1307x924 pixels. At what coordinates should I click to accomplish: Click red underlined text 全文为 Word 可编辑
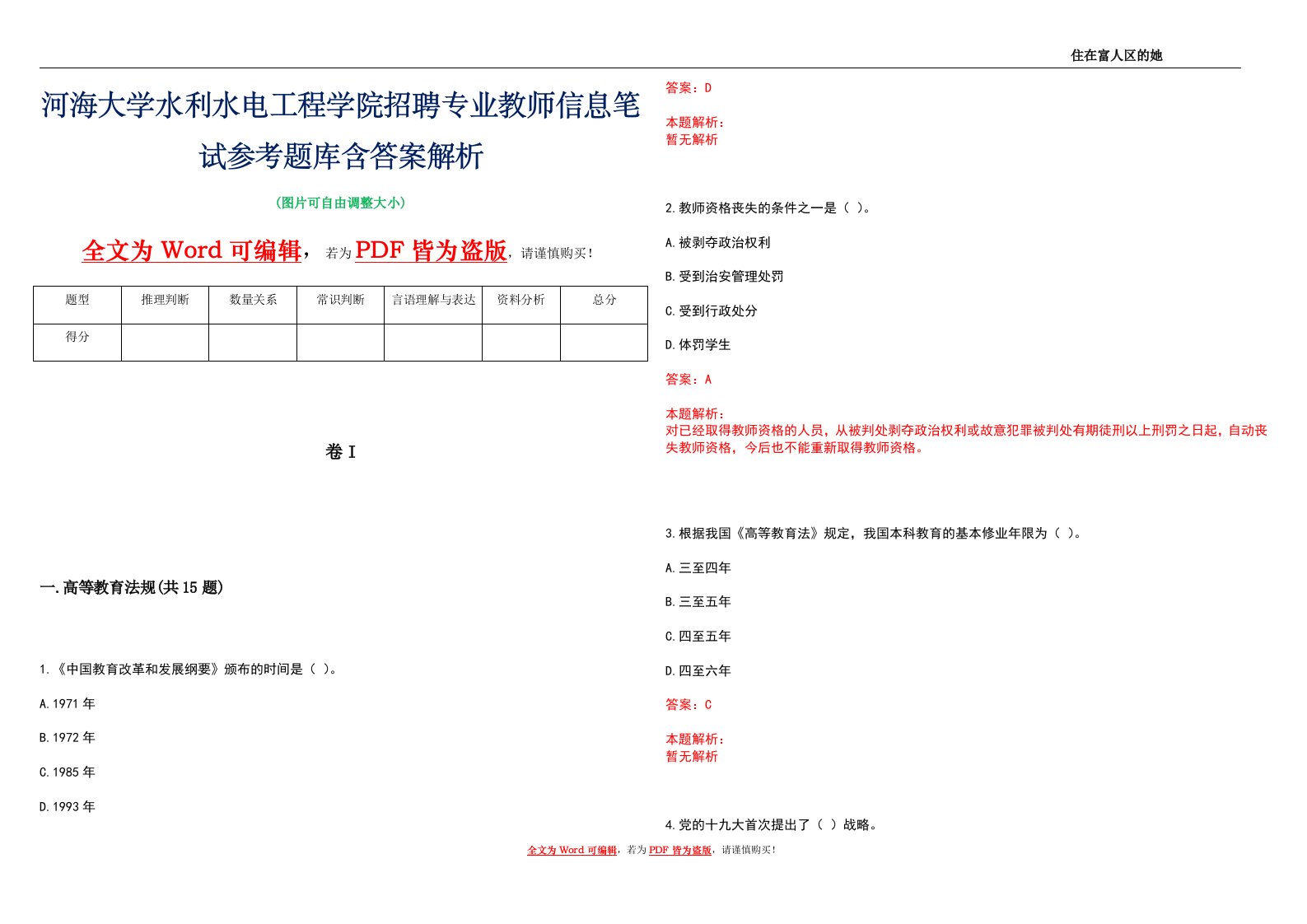192,250
